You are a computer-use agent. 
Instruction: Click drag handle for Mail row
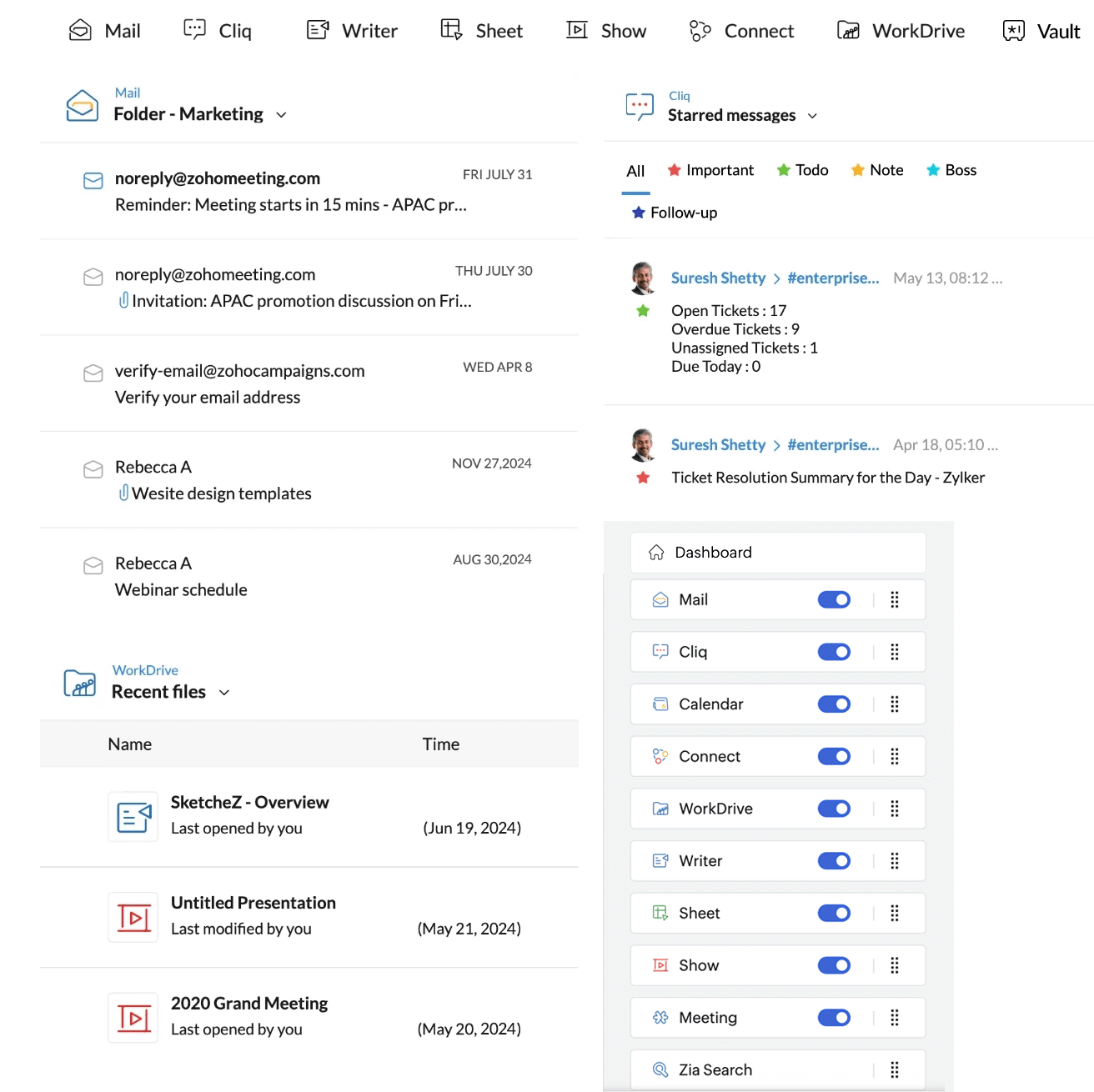pyautogui.click(x=895, y=599)
